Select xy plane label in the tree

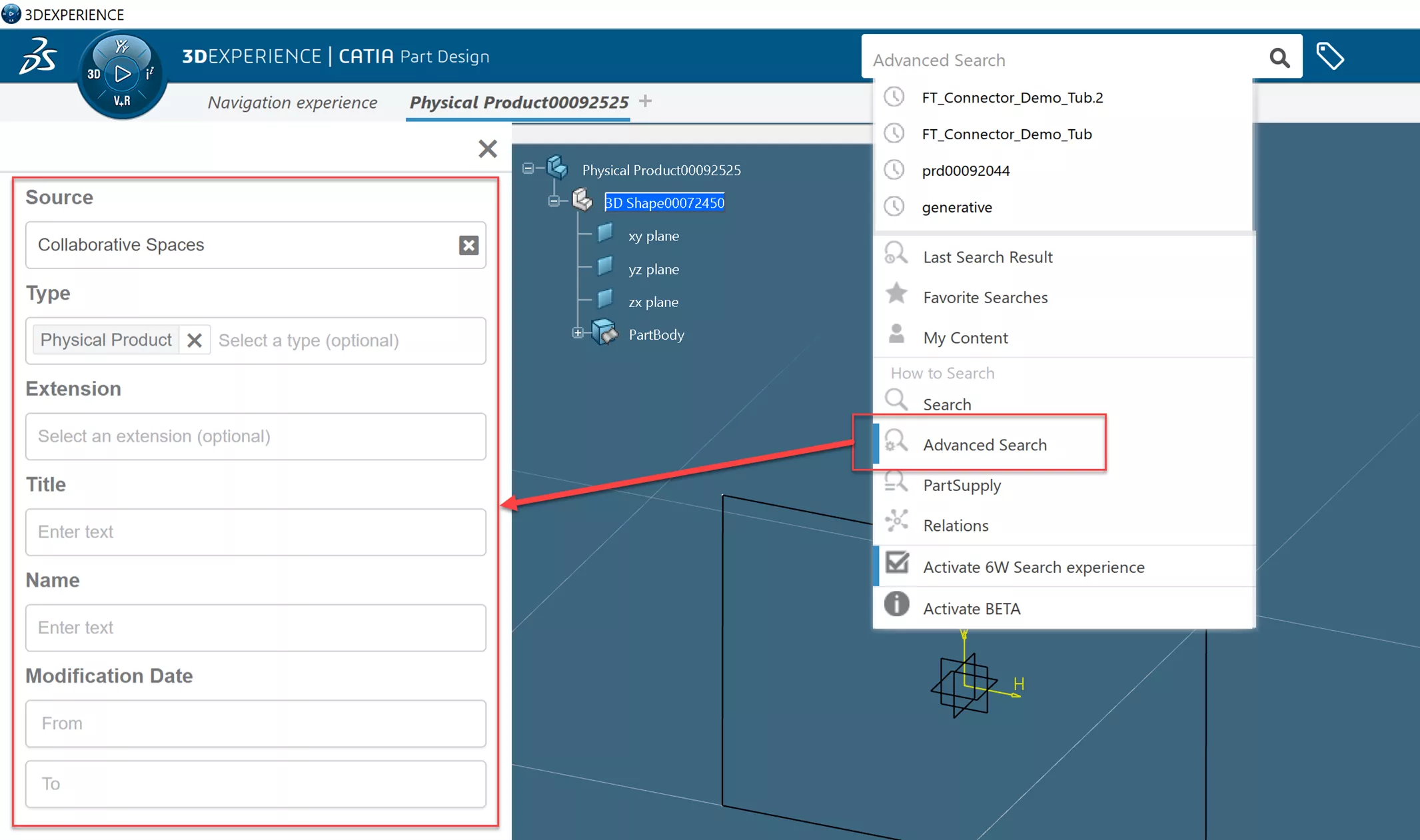coord(654,236)
